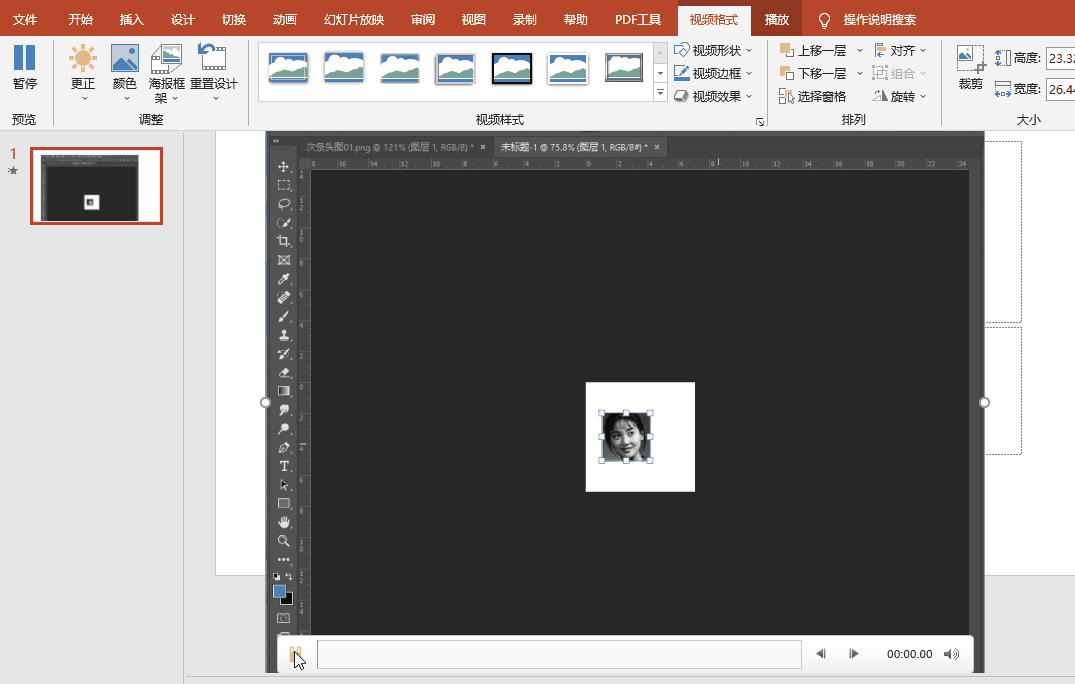The height and width of the screenshot is (684, 1075).
Task: Switch to the 播放 playback tab
Action: [x=777, y=19]
